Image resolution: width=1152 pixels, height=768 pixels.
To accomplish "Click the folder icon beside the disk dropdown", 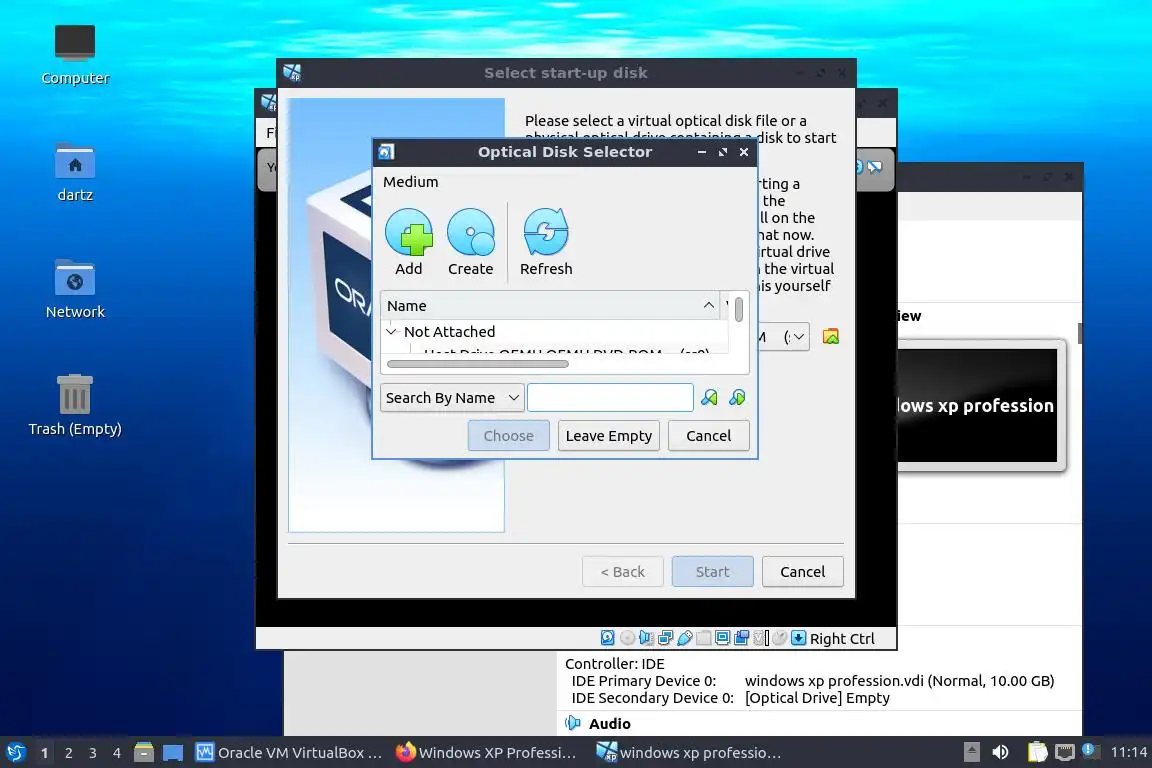I will coord(831,337).
